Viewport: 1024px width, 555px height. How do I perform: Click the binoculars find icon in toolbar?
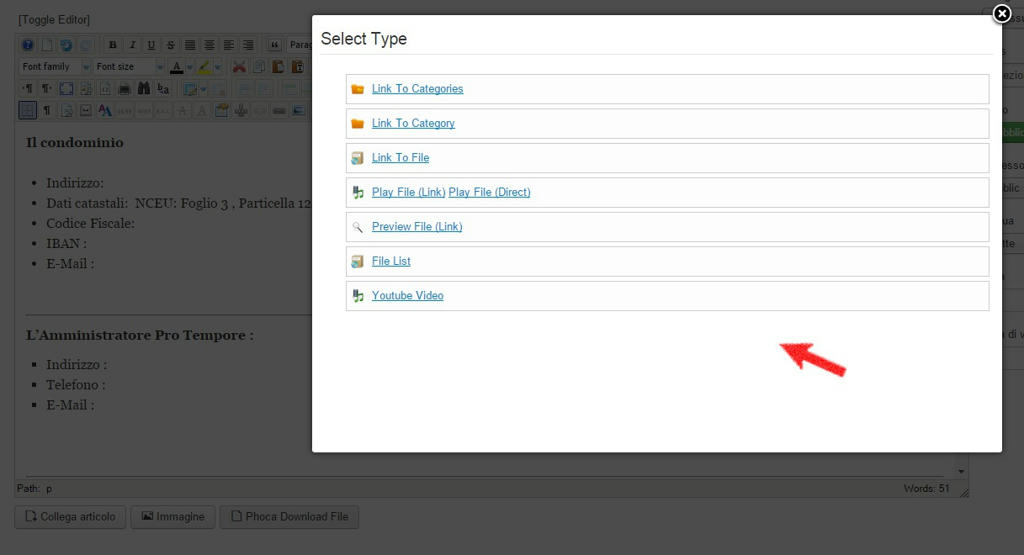tap(143, 88)
